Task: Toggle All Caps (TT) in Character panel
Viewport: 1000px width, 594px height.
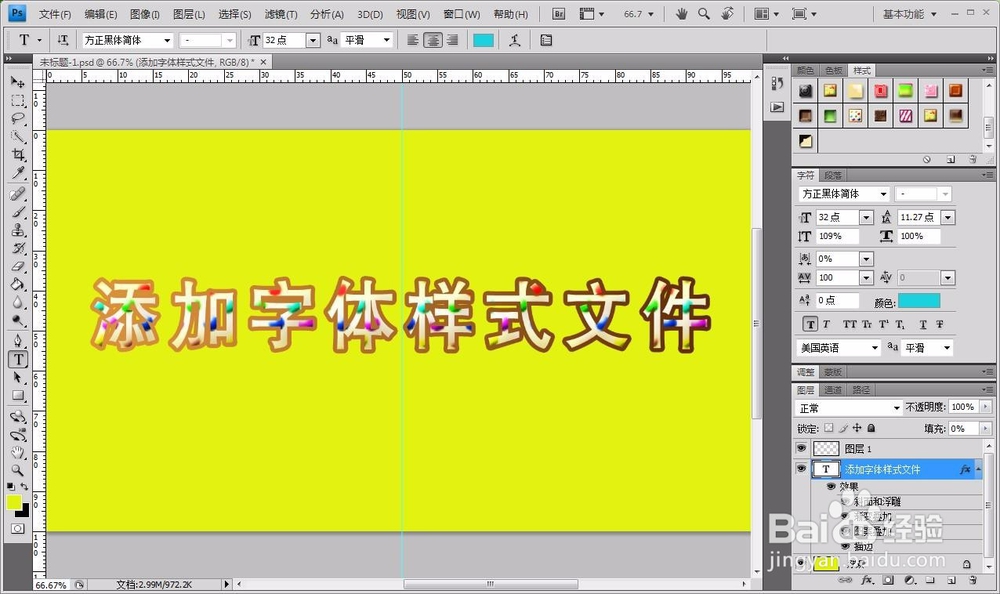Action: pyautogui.click(x=849, y=324)
